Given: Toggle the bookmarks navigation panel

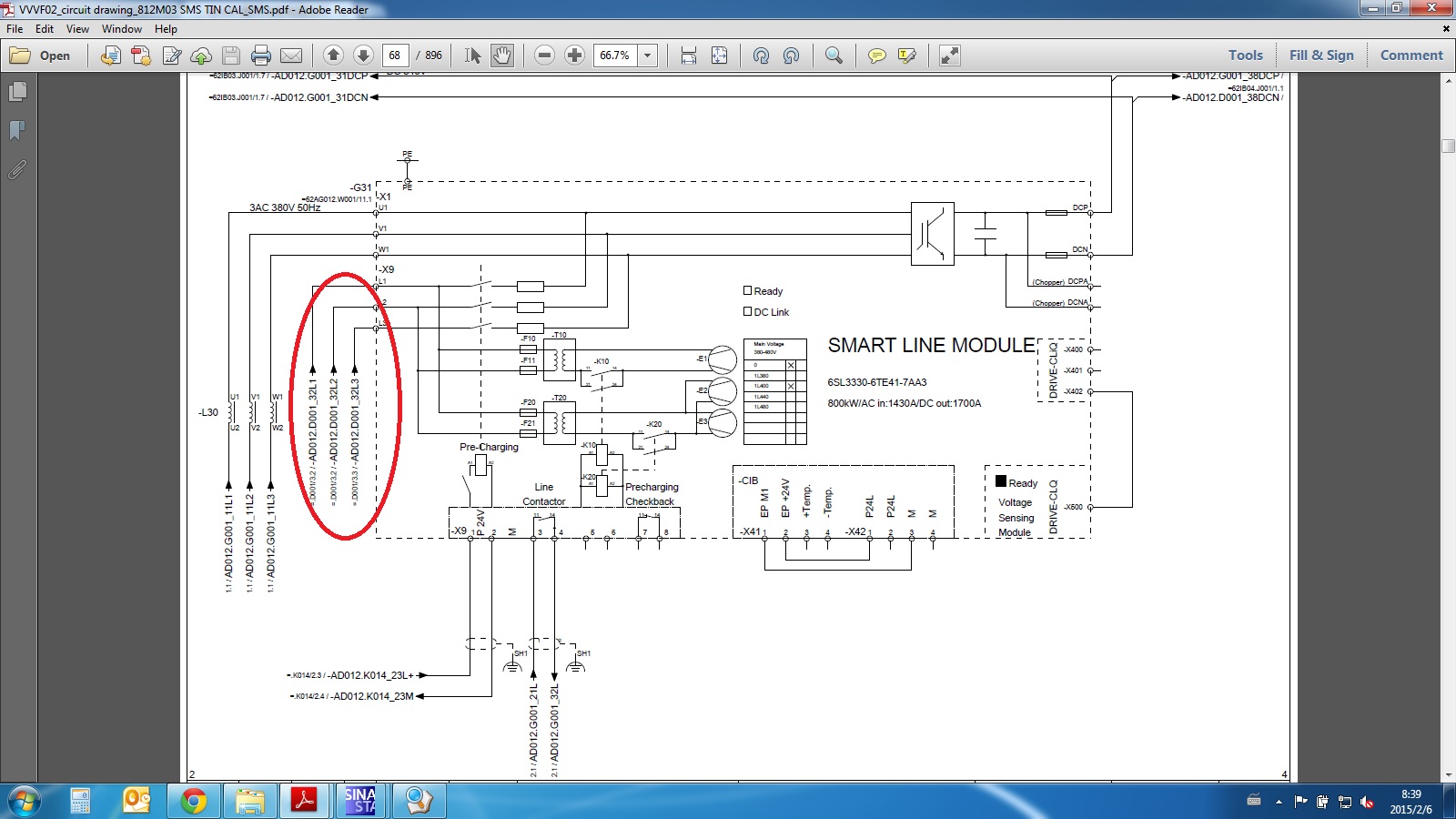Looking at the screenshot, I should click(17, 131).
